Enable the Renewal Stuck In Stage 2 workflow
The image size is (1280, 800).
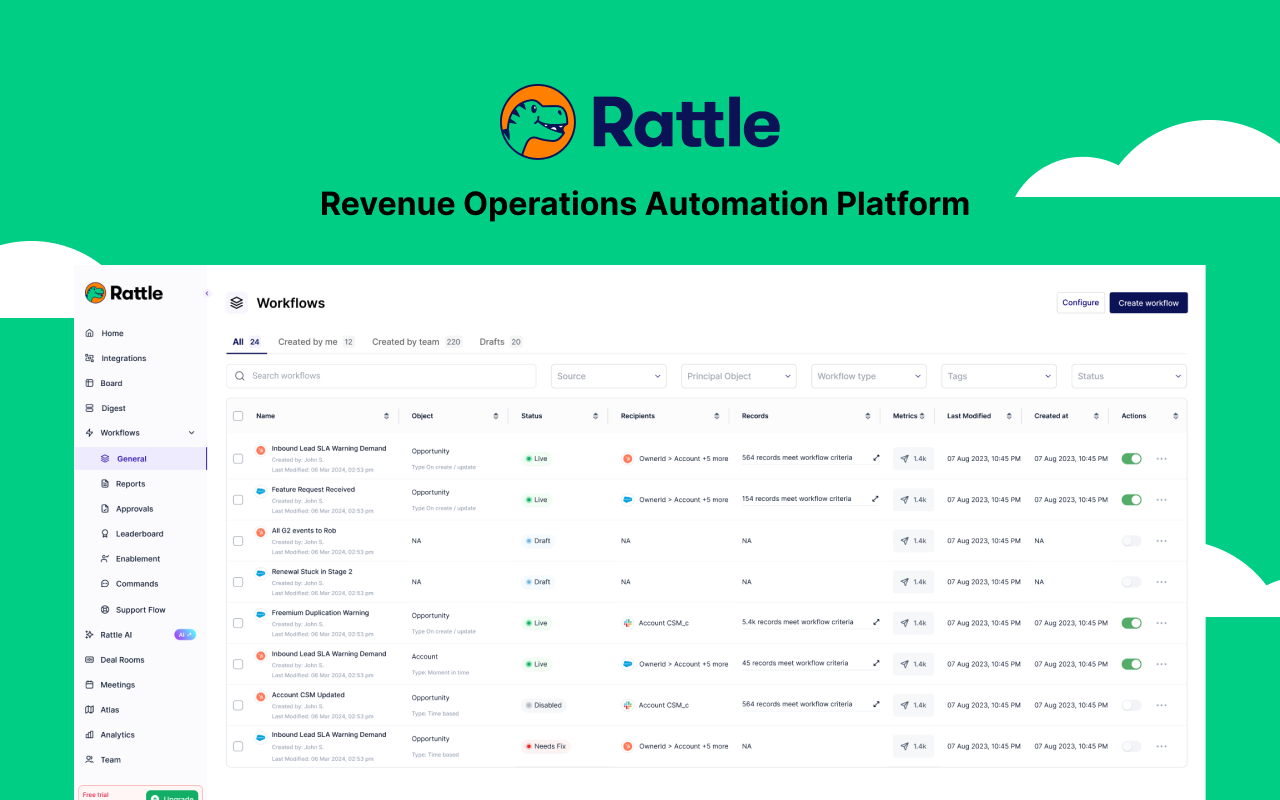click(1131, 581)
